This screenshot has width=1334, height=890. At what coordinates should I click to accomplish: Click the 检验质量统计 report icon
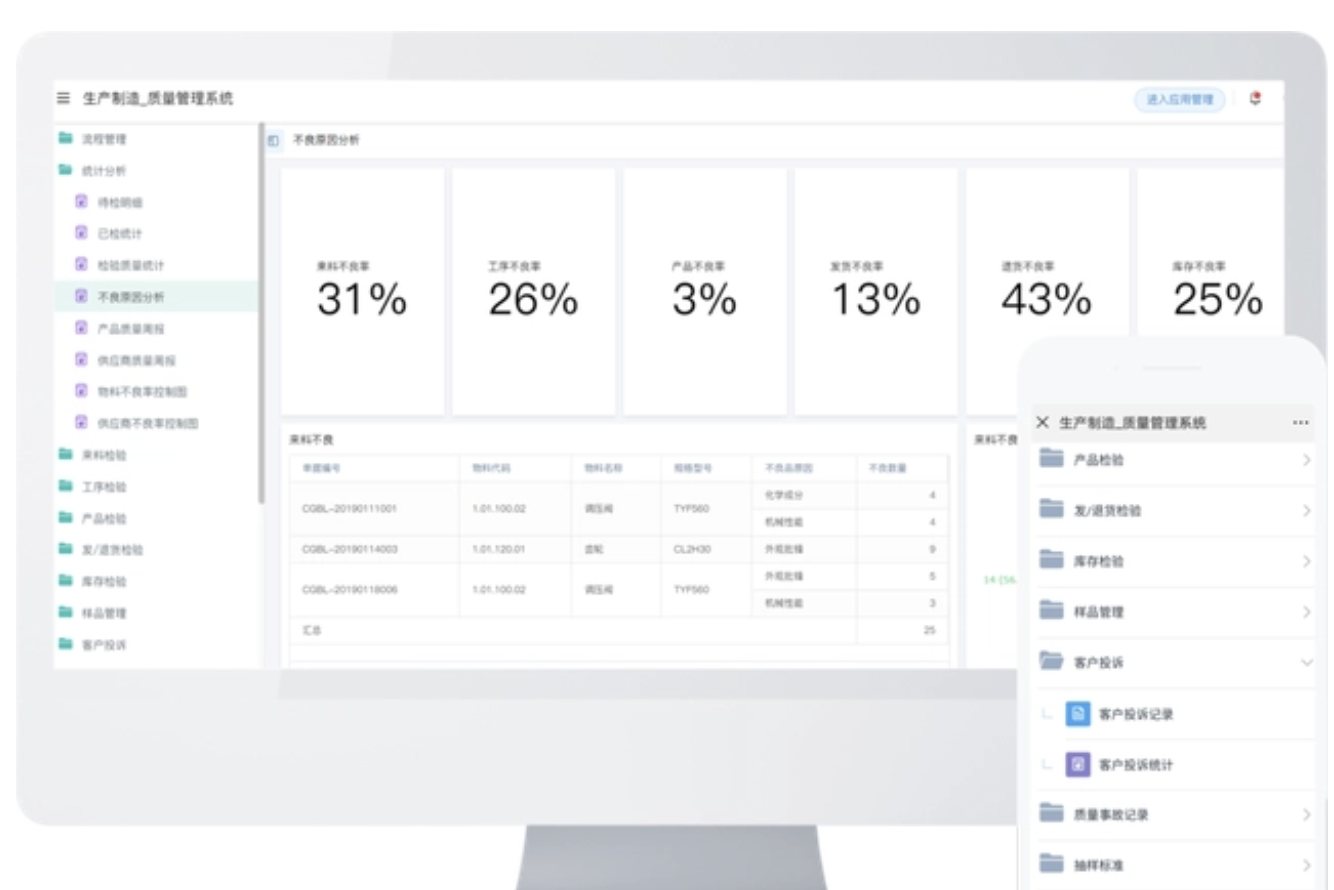click(82, 265)
